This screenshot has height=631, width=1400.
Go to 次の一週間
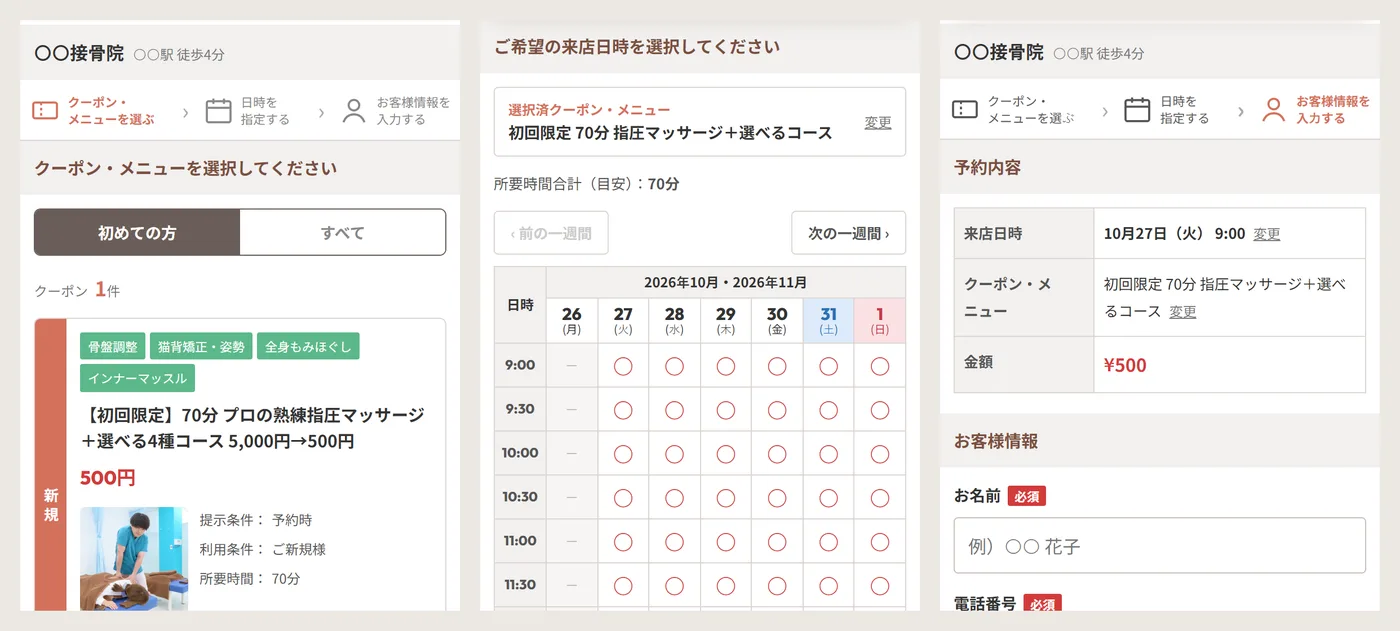click(848, 233)
